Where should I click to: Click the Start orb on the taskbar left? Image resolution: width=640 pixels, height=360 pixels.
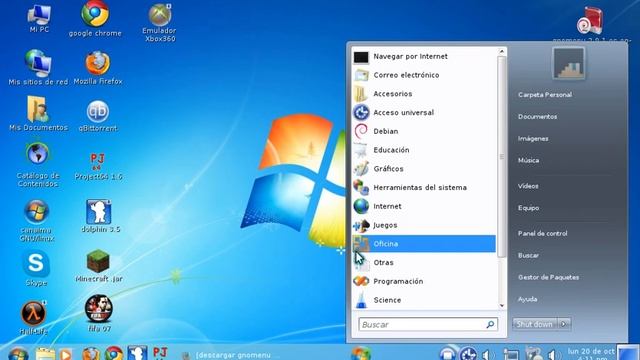pos(18,353)
